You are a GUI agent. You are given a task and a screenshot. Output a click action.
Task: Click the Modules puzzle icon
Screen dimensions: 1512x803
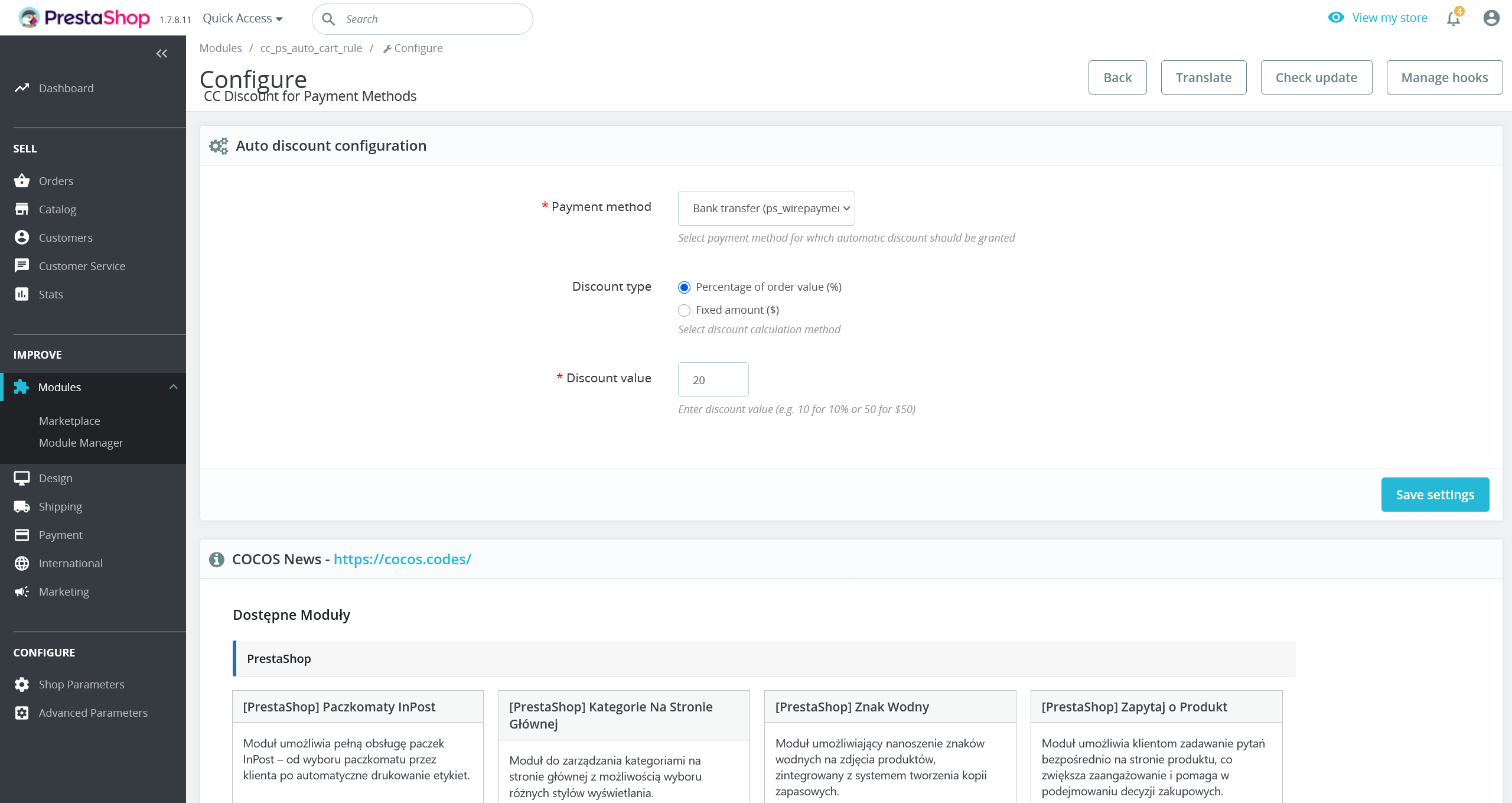(21, 386)
